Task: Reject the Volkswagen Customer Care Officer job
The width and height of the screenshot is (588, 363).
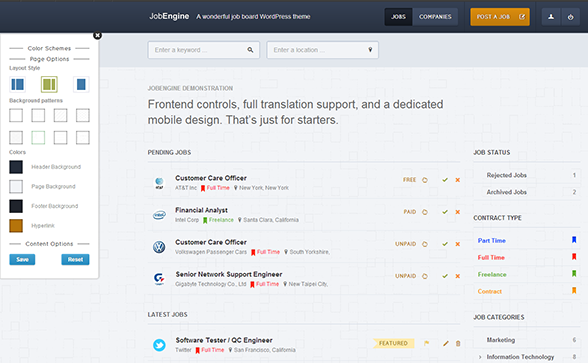Action: pyautogui.click(x=458, y=244)
